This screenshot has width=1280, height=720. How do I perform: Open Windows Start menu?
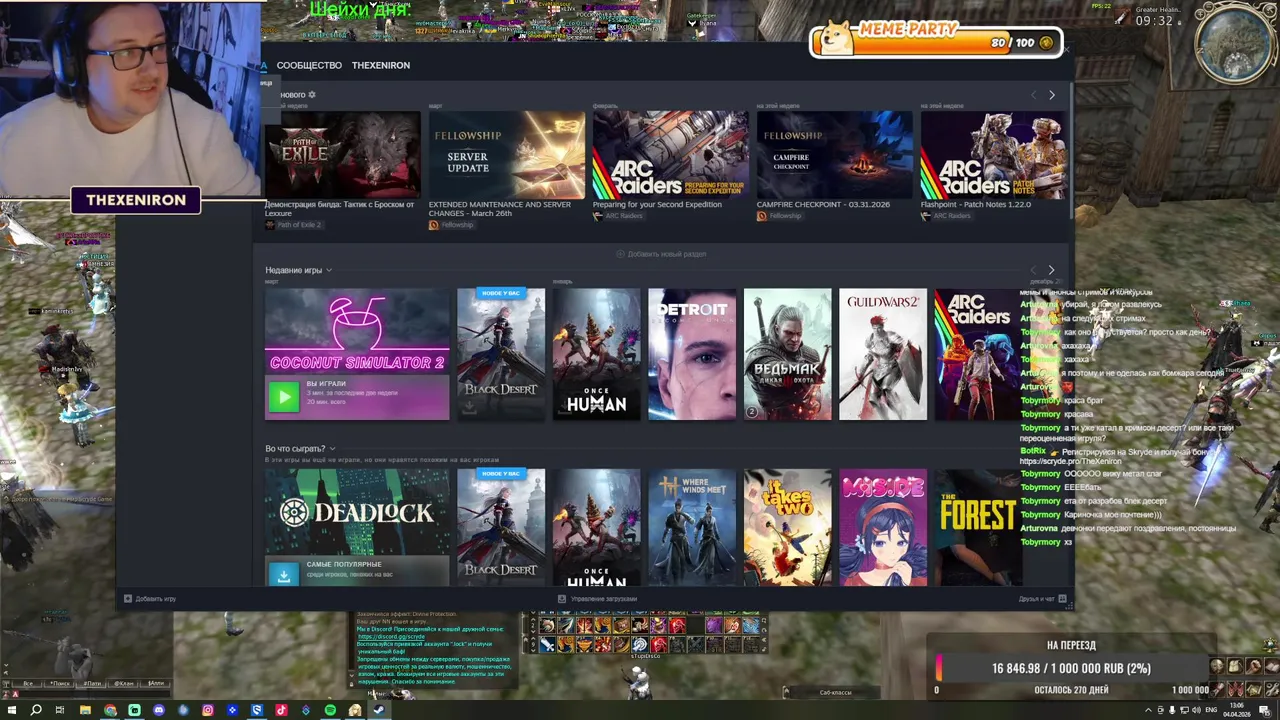pyautogui.click(x=11, y=710)
